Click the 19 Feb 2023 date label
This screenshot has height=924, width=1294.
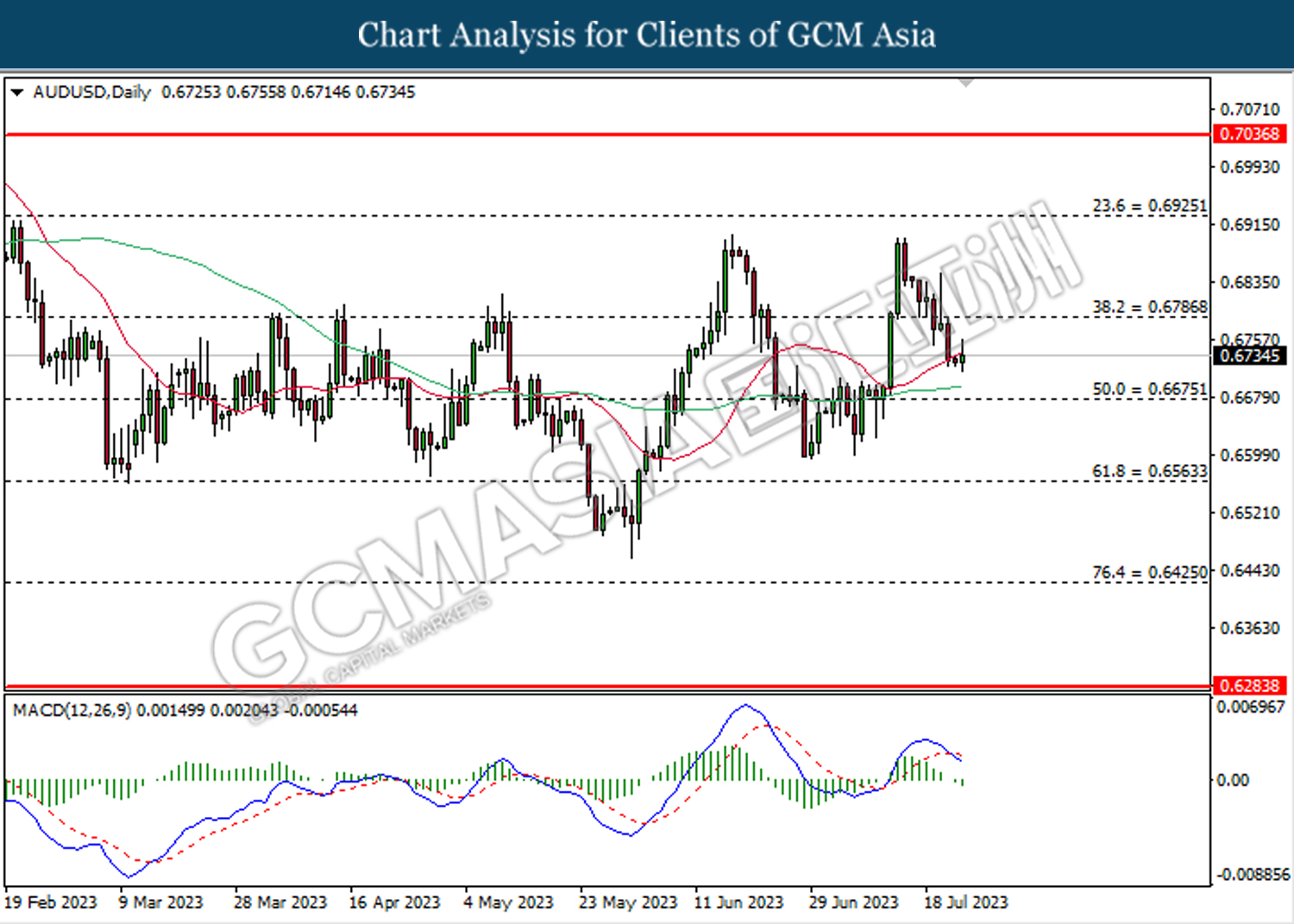coord(51,902)
